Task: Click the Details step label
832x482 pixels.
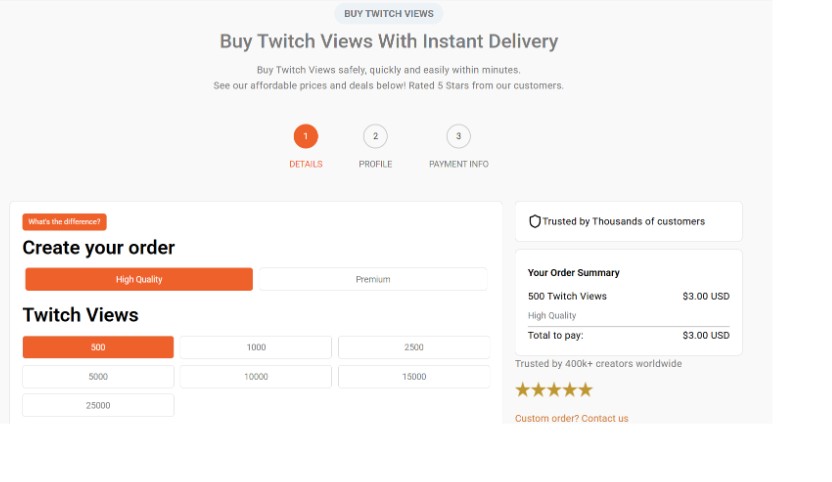Action: point(305,164)
